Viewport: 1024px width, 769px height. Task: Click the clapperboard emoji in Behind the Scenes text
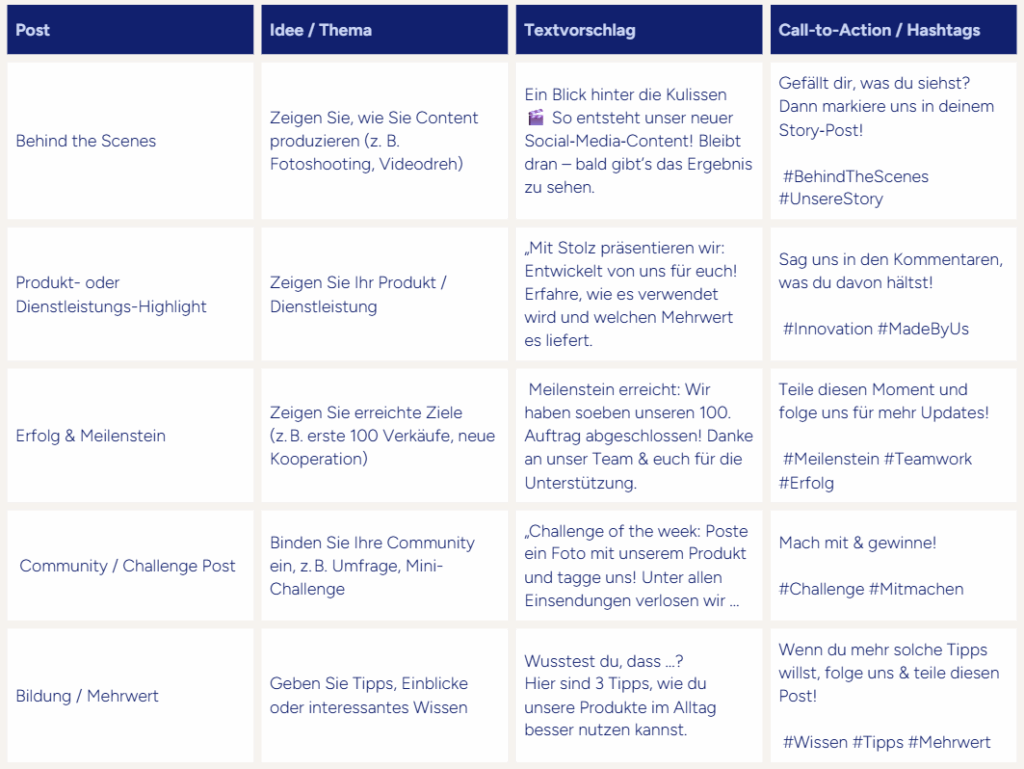pyautogui.click(x=535, y=118)
